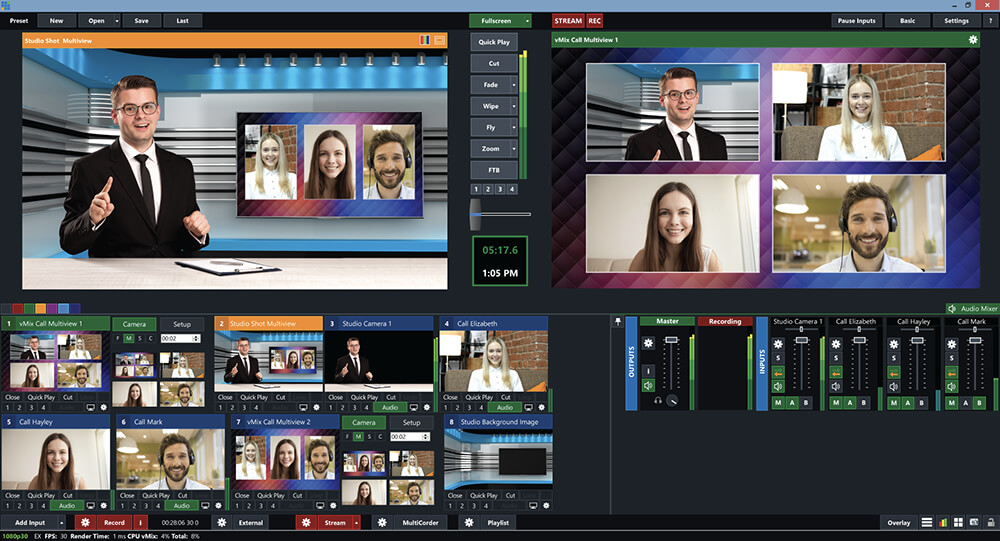Open gear settings for Call Elizabeth input
1000x541 pixels.
(539, 408)
